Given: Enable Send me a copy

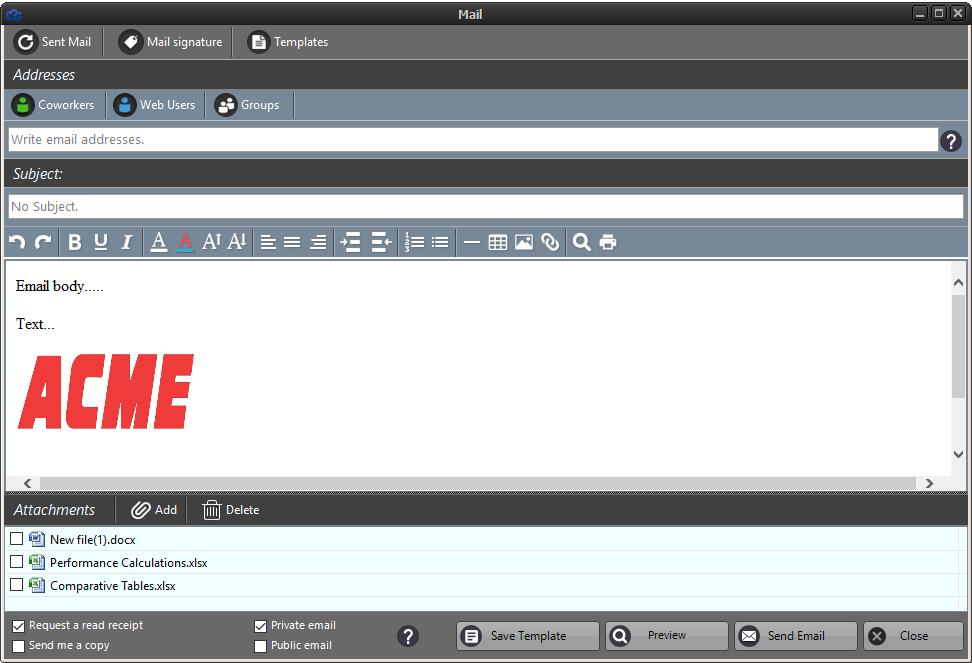Looking at the screenshot, I should coord(19,646).
